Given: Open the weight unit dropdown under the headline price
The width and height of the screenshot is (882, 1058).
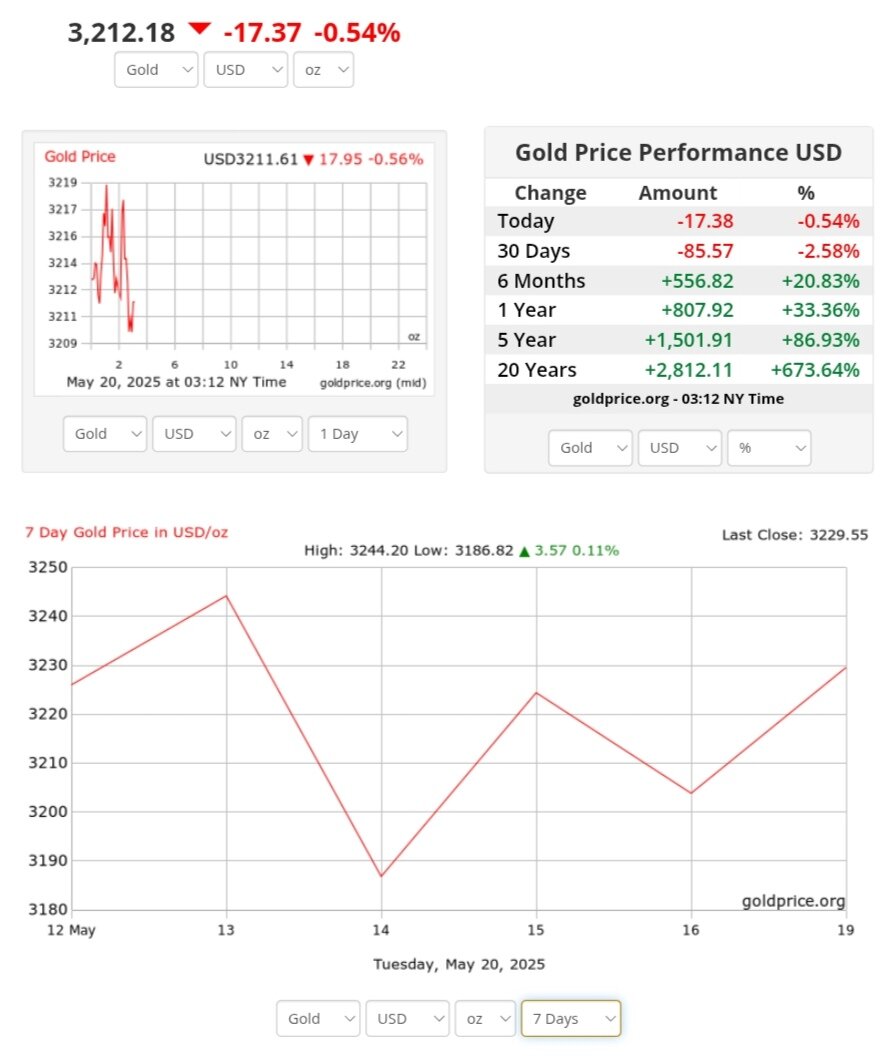Looking at the screenshot, I should (323, 70).
